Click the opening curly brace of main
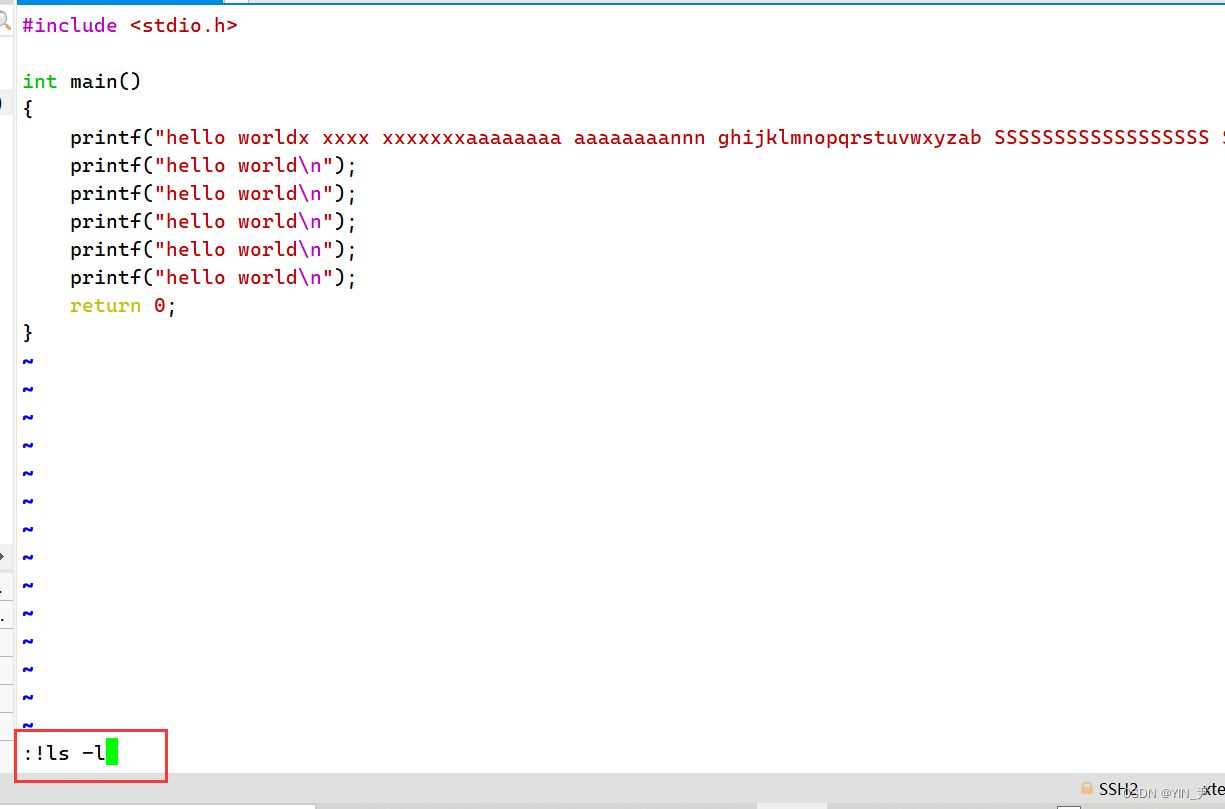The image size is (1225, 809). [x=28, y=109]
